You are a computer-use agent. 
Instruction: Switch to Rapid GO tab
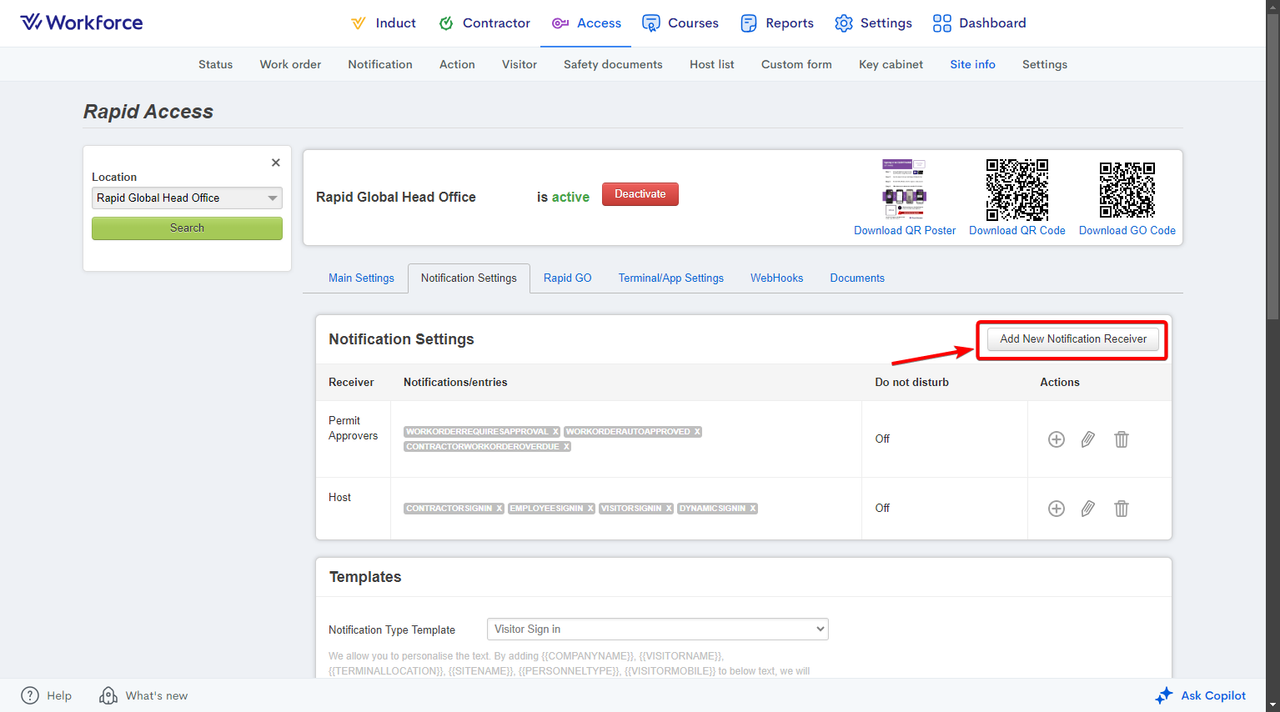click(568, 278)
